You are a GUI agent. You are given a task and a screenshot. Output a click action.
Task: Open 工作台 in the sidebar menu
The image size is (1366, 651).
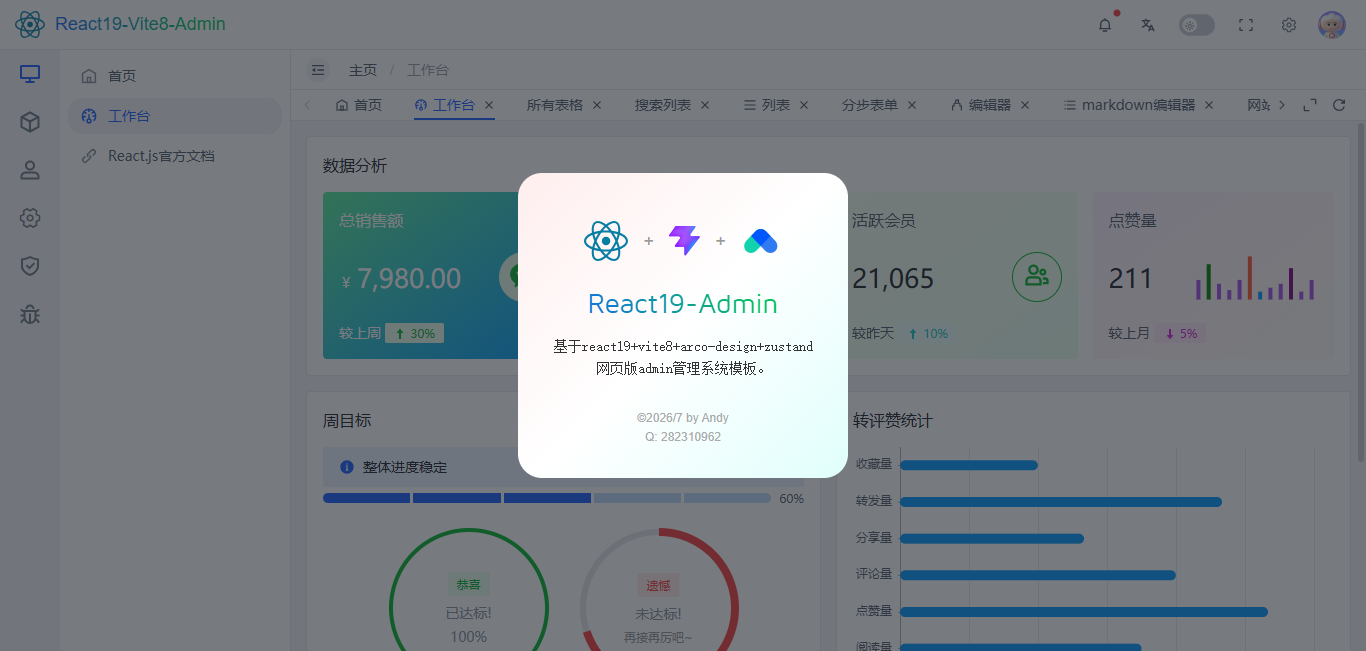175,116
